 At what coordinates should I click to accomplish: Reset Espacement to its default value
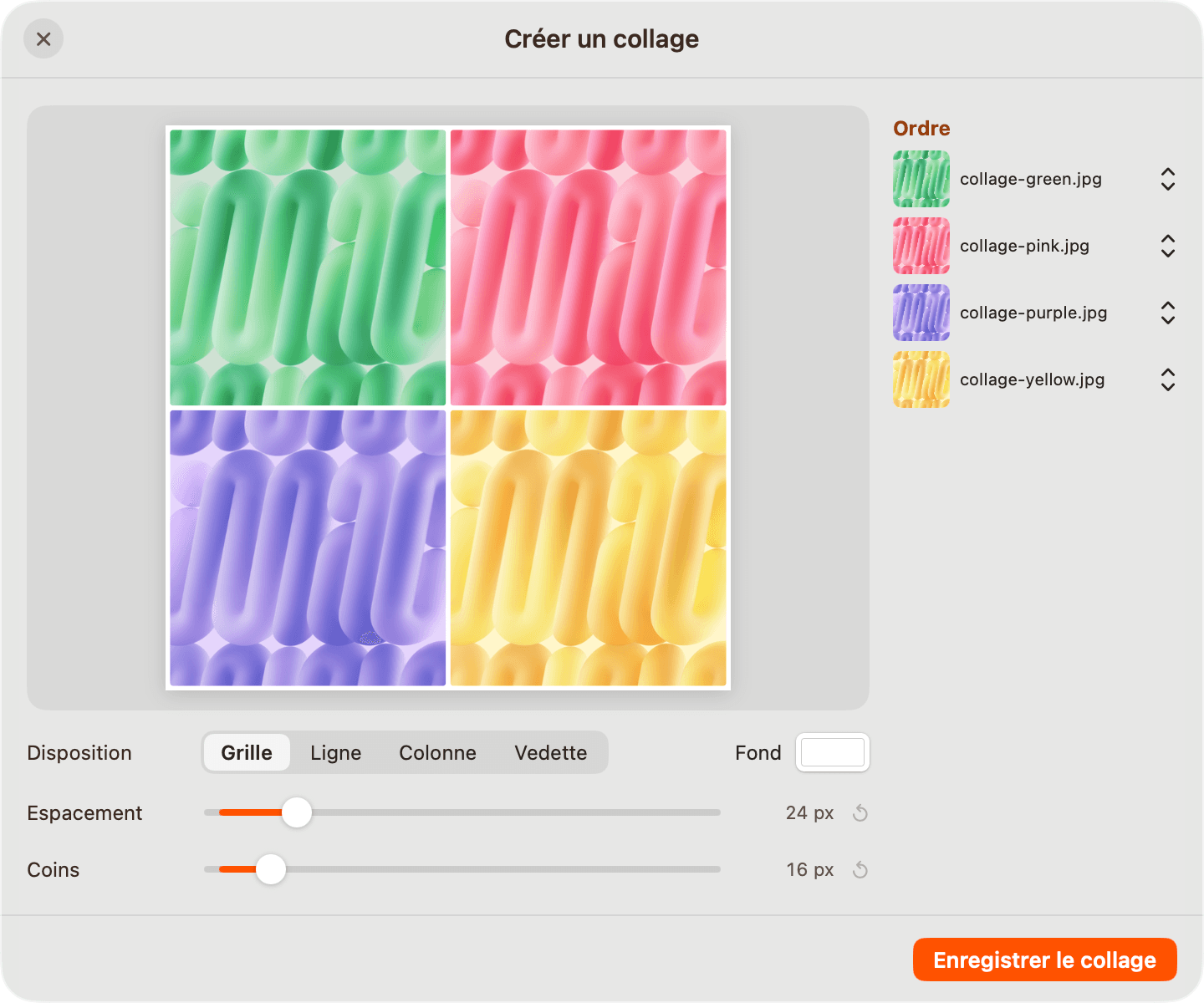(x=860, y=813)
